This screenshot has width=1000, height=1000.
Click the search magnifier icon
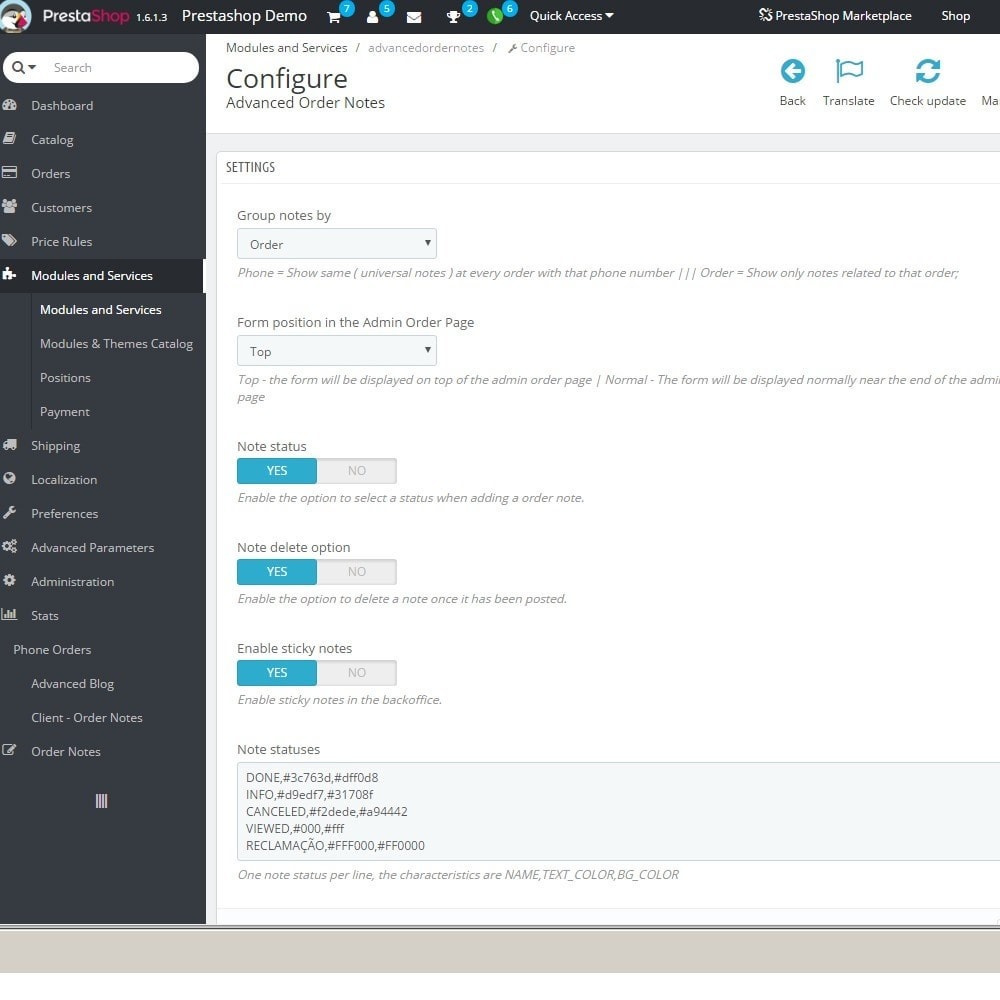pos(18,67)
